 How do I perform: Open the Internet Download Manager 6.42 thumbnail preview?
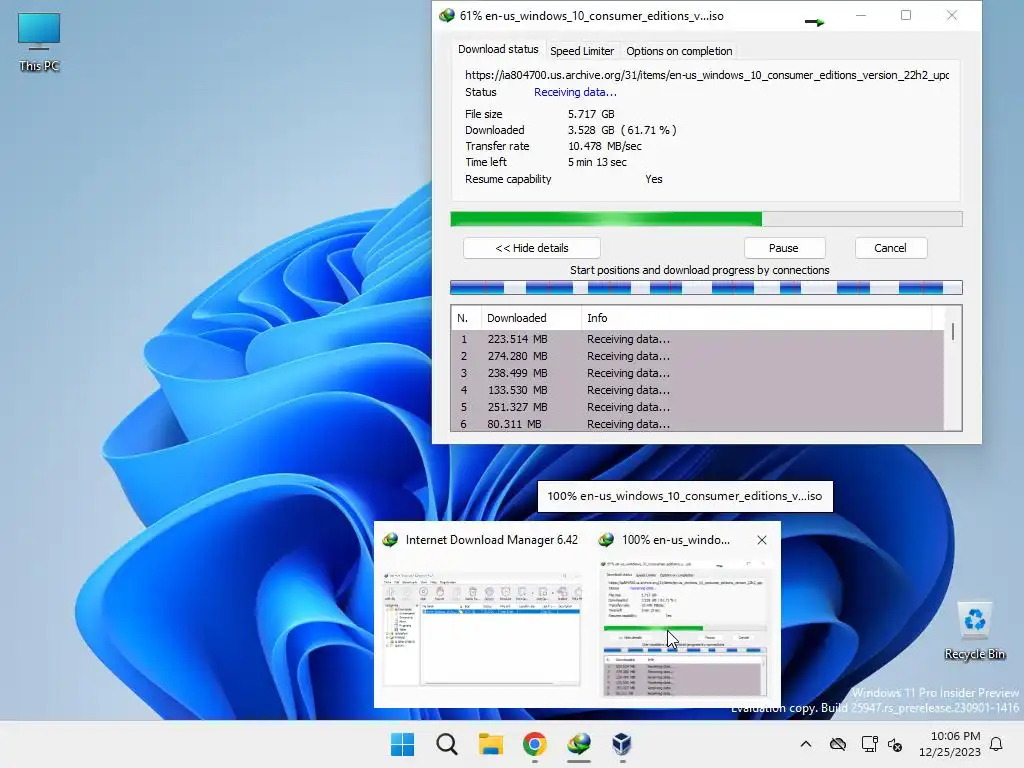(482, 629)
